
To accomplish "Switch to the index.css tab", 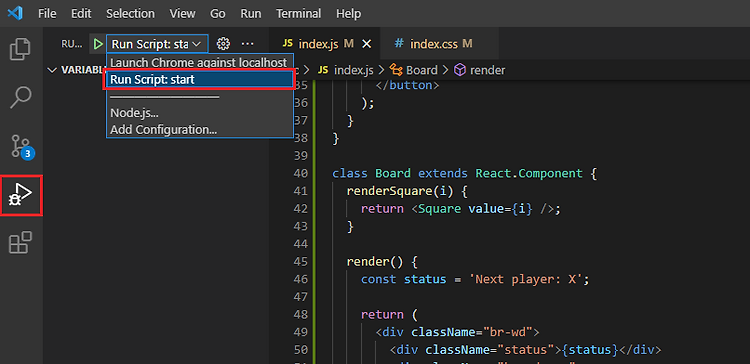I will (x=440, y=44).
